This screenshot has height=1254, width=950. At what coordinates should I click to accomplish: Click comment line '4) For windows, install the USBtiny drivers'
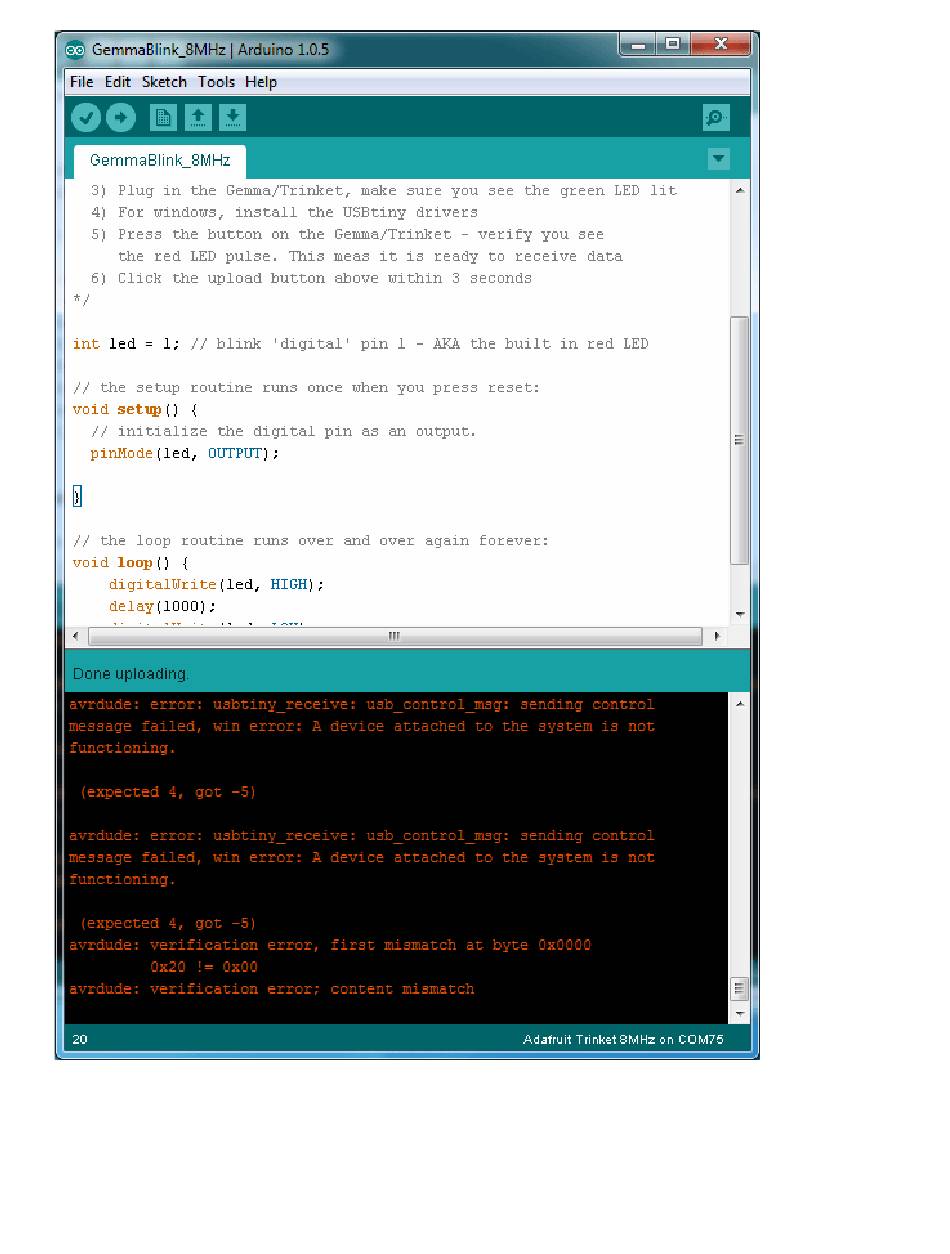[284, 212]
